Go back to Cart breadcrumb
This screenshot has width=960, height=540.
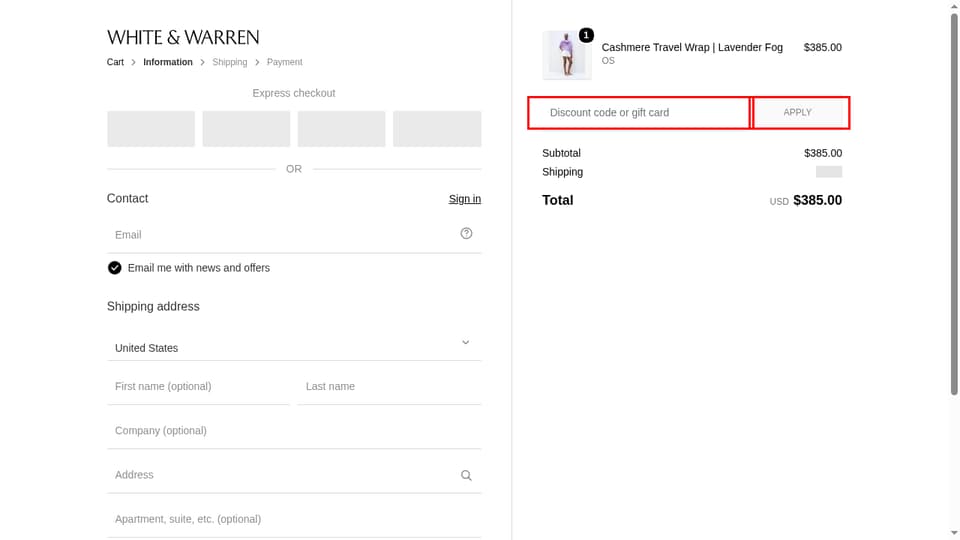click(x=115, y=62)
